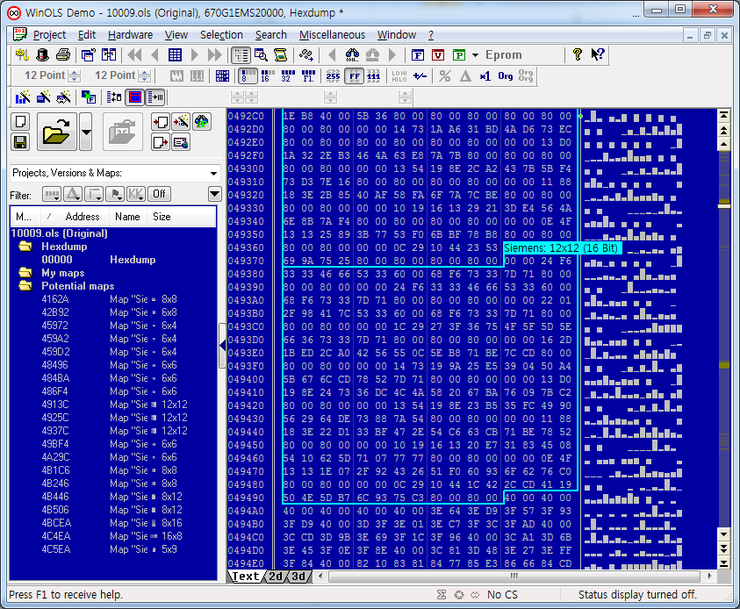This screenshot has width=740, height=609.
Task: Click the vertical scrollbar thumb of hexdump
Action: click(x=723, y=205)
